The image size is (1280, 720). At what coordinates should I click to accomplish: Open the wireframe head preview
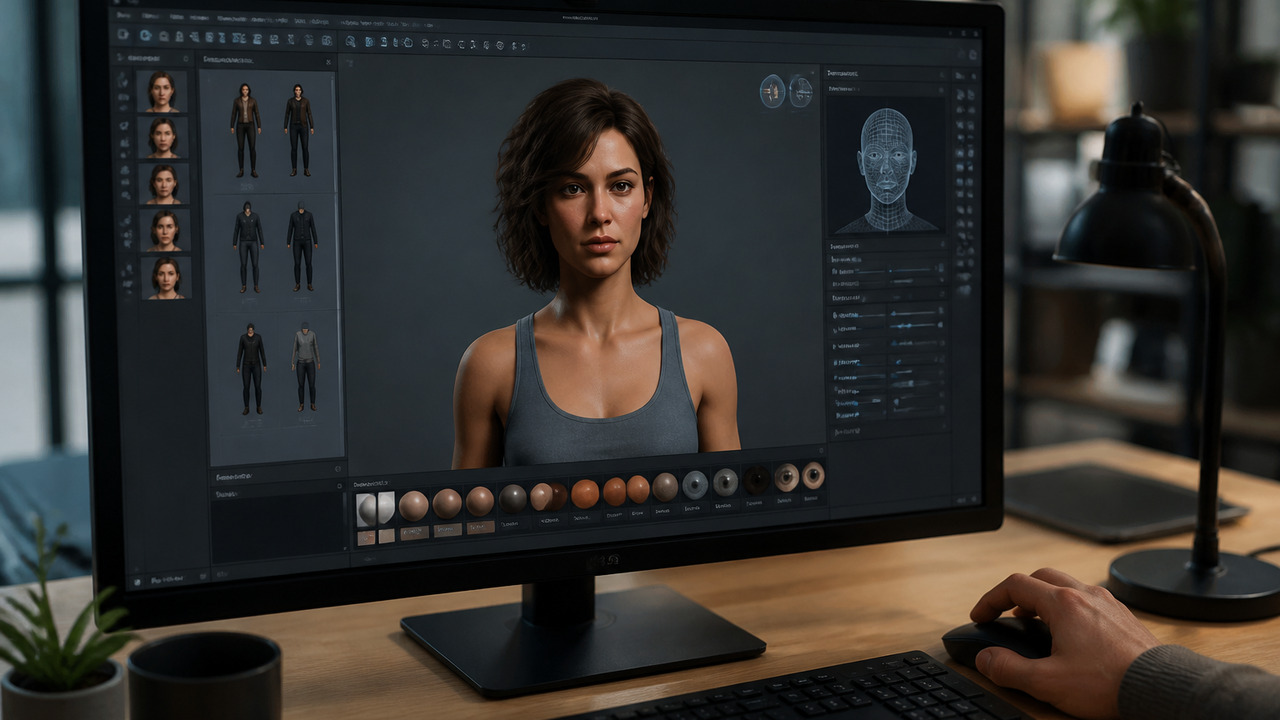[886, 165]
